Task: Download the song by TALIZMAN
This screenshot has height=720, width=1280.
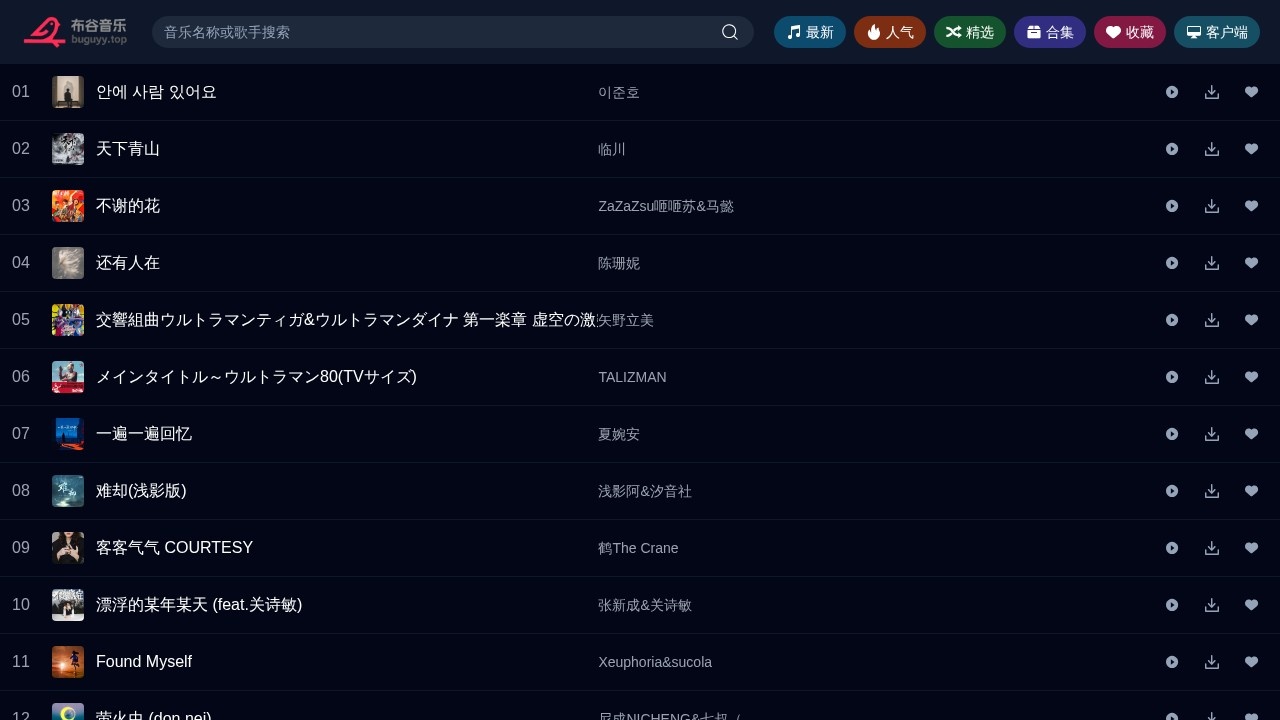Action: click(x=1212, y=377)
